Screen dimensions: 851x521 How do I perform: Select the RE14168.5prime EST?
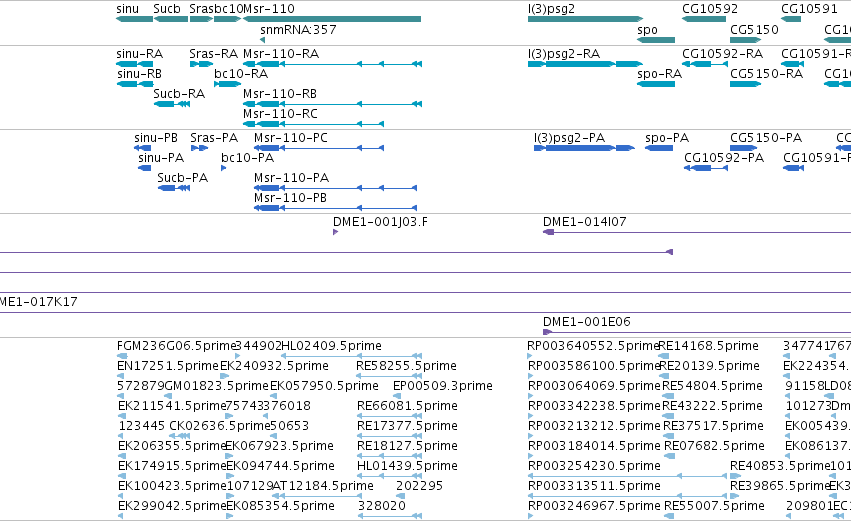[x=663, y=356]
